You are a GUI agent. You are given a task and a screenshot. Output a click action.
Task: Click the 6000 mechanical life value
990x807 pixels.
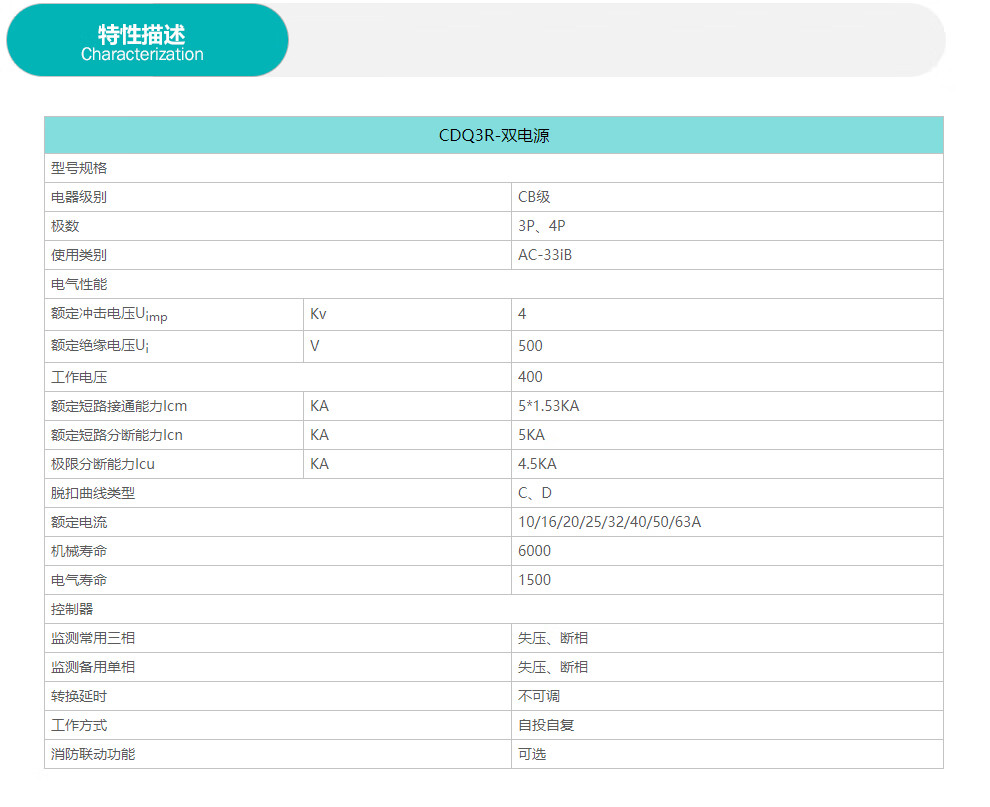pos(534,551)
